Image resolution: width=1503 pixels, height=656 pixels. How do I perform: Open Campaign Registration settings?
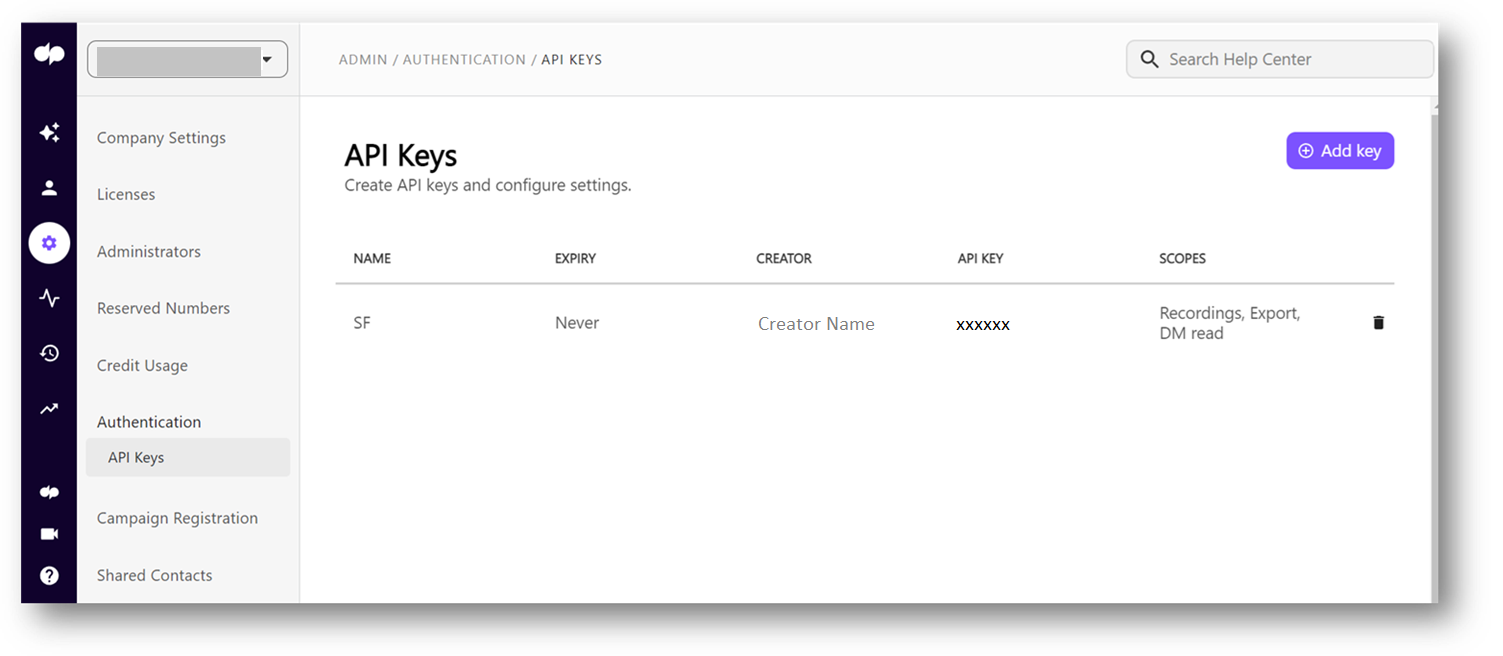tap(177, 519)
